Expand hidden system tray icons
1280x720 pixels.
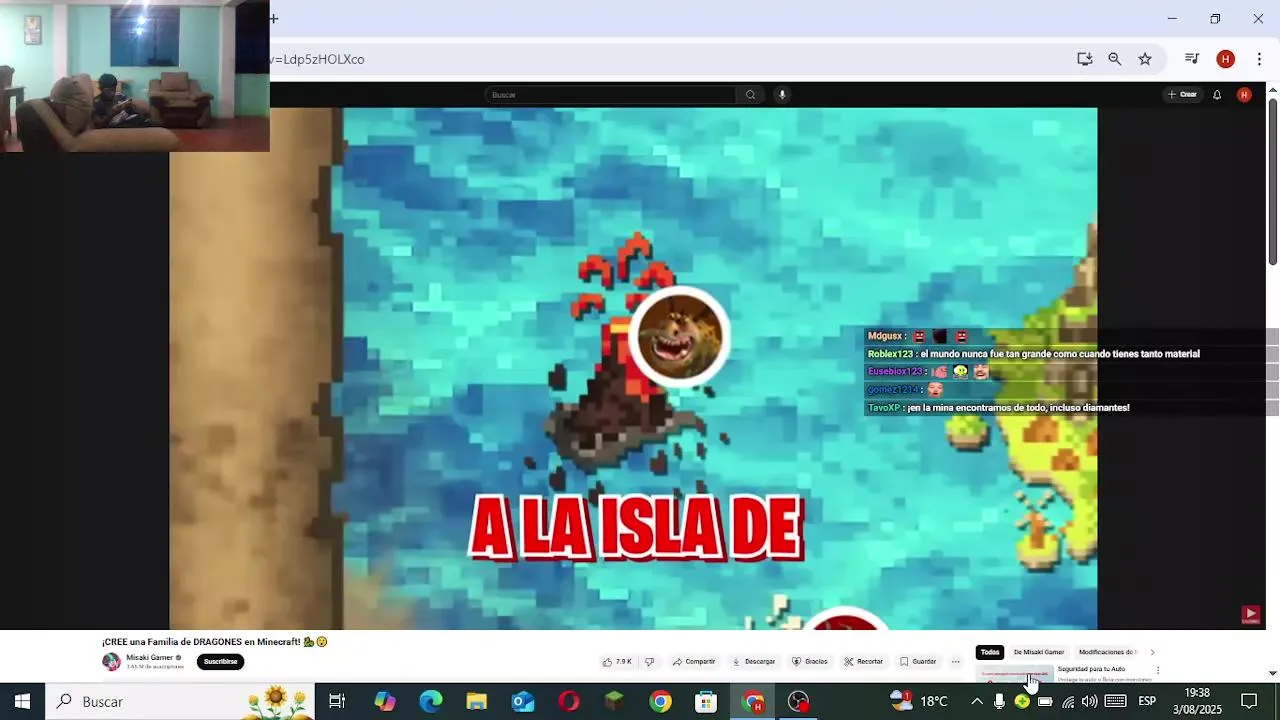tap(977, 701)
